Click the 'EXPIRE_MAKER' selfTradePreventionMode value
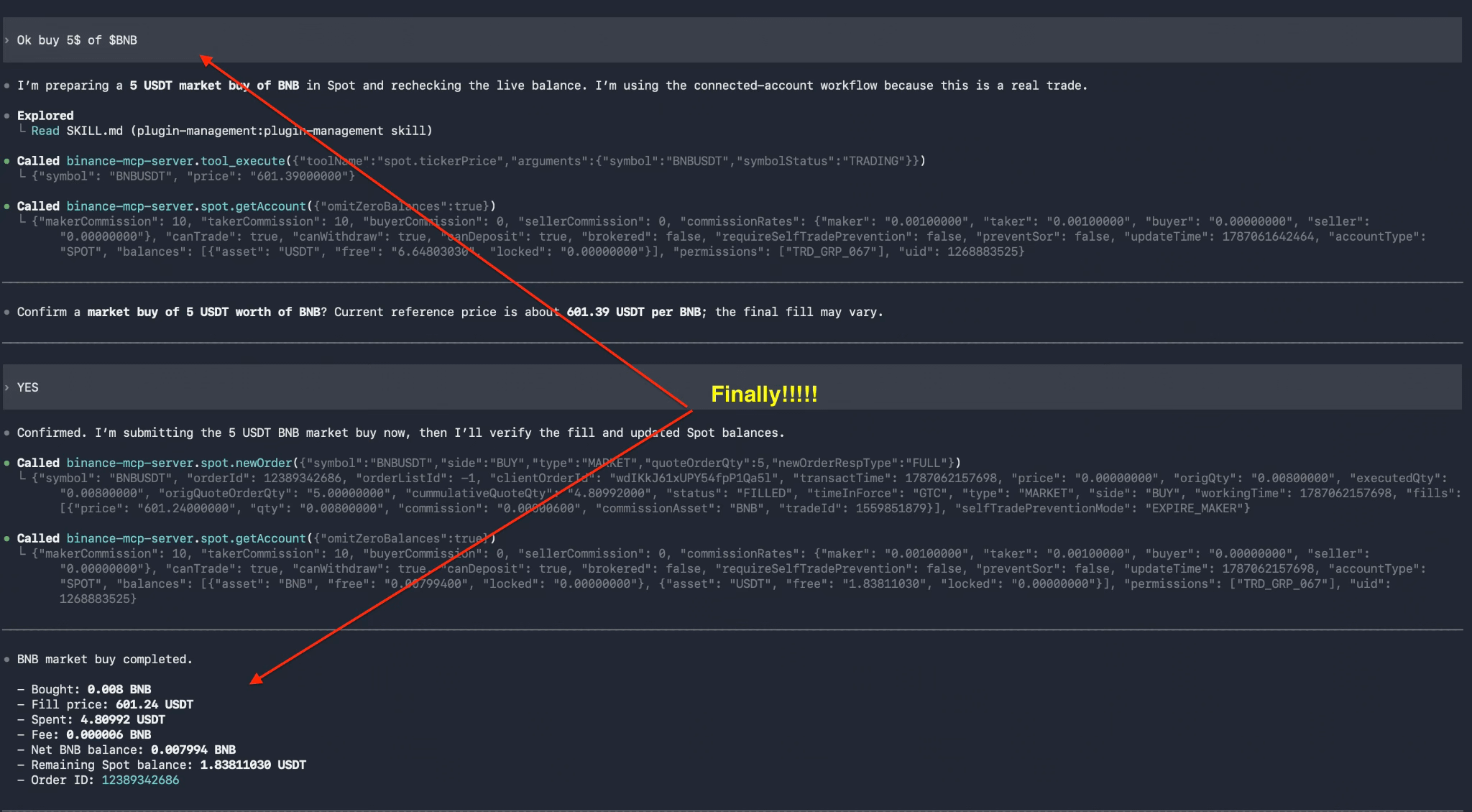 click(x=1194, y=508)
